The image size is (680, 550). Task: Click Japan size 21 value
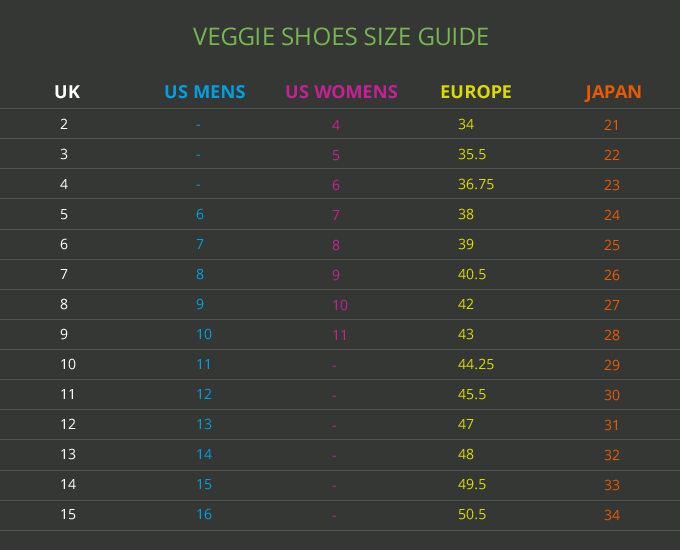point(611,125)
